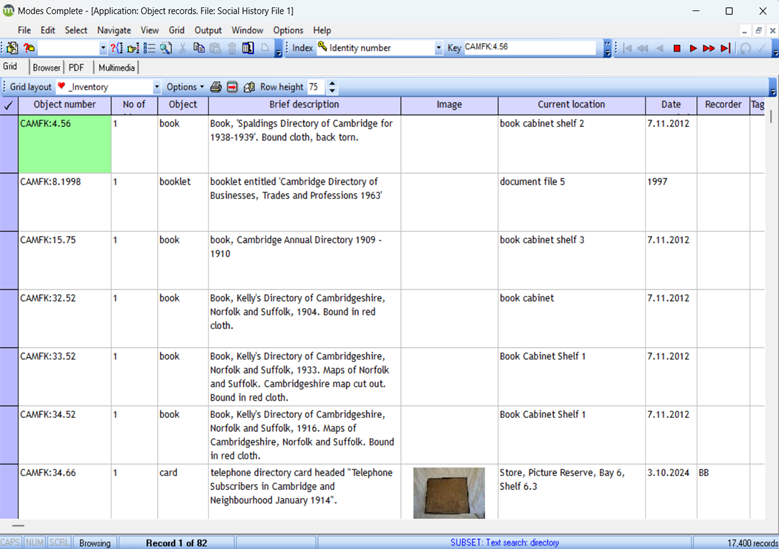The height and width of the screenshot is (549, 779).
Task: Toggle the select-all checkmark column header
Action: point(9,105)
